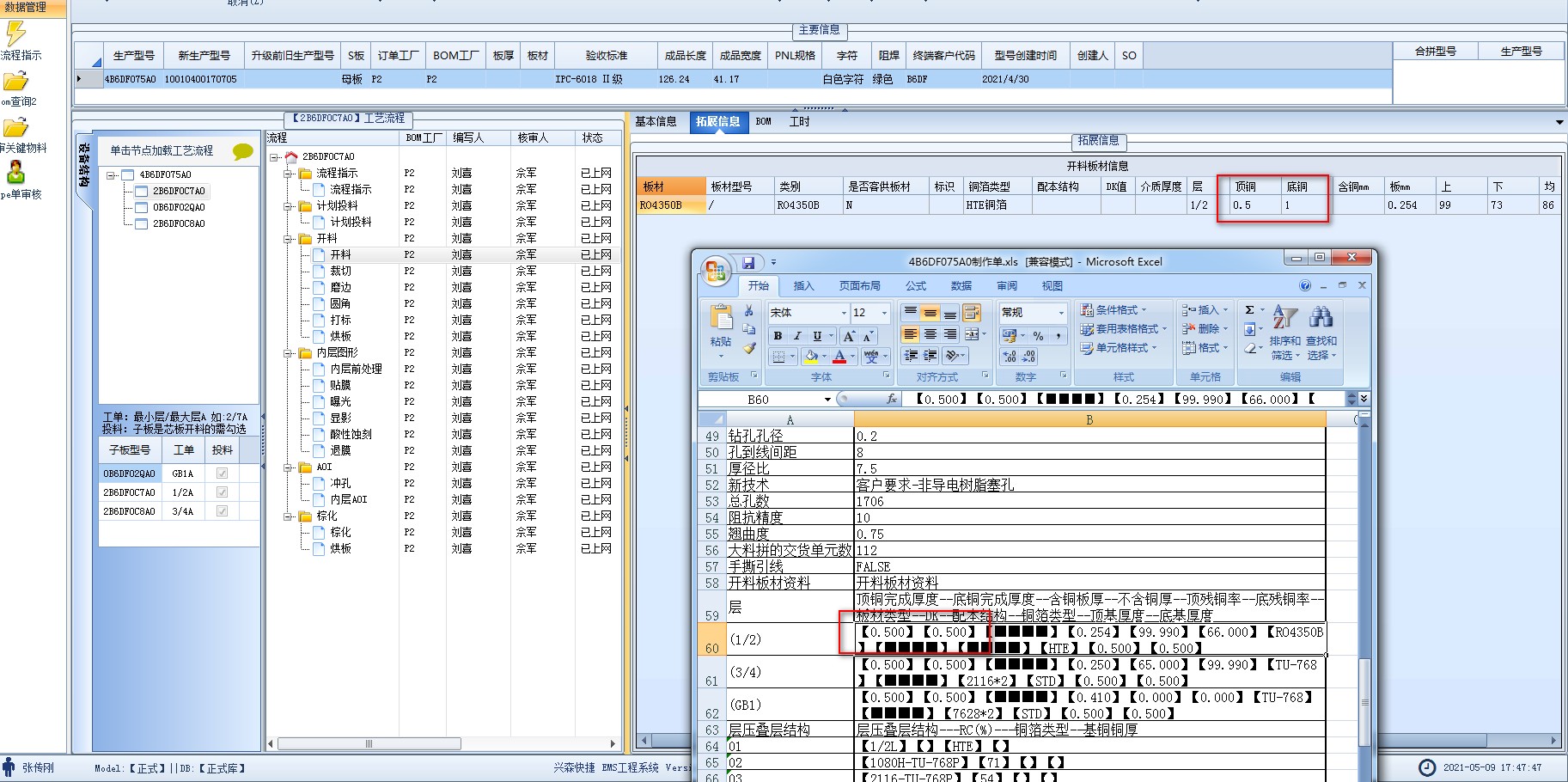Select 曝光 step in process tree
Screen dimensions: 1568x782
coord(340,401)
